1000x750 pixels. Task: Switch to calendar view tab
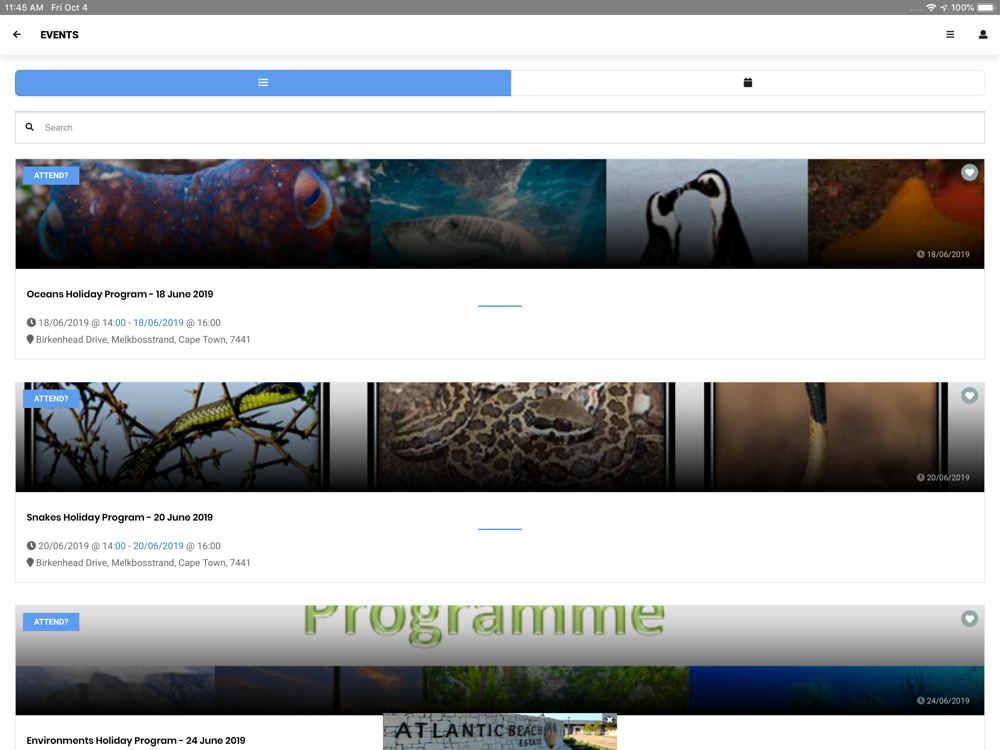(x=747, y=83)
